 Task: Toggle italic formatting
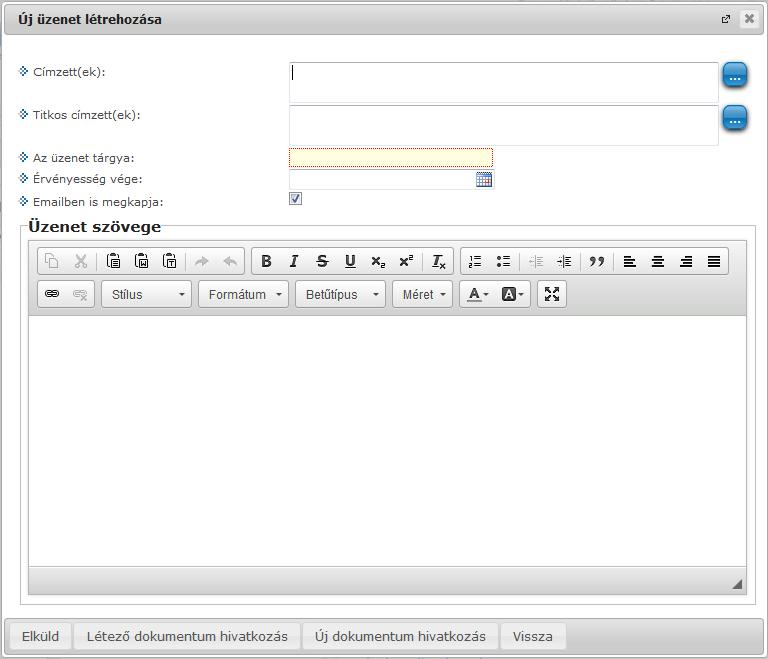pyautogui.click(x=294, y=261)
